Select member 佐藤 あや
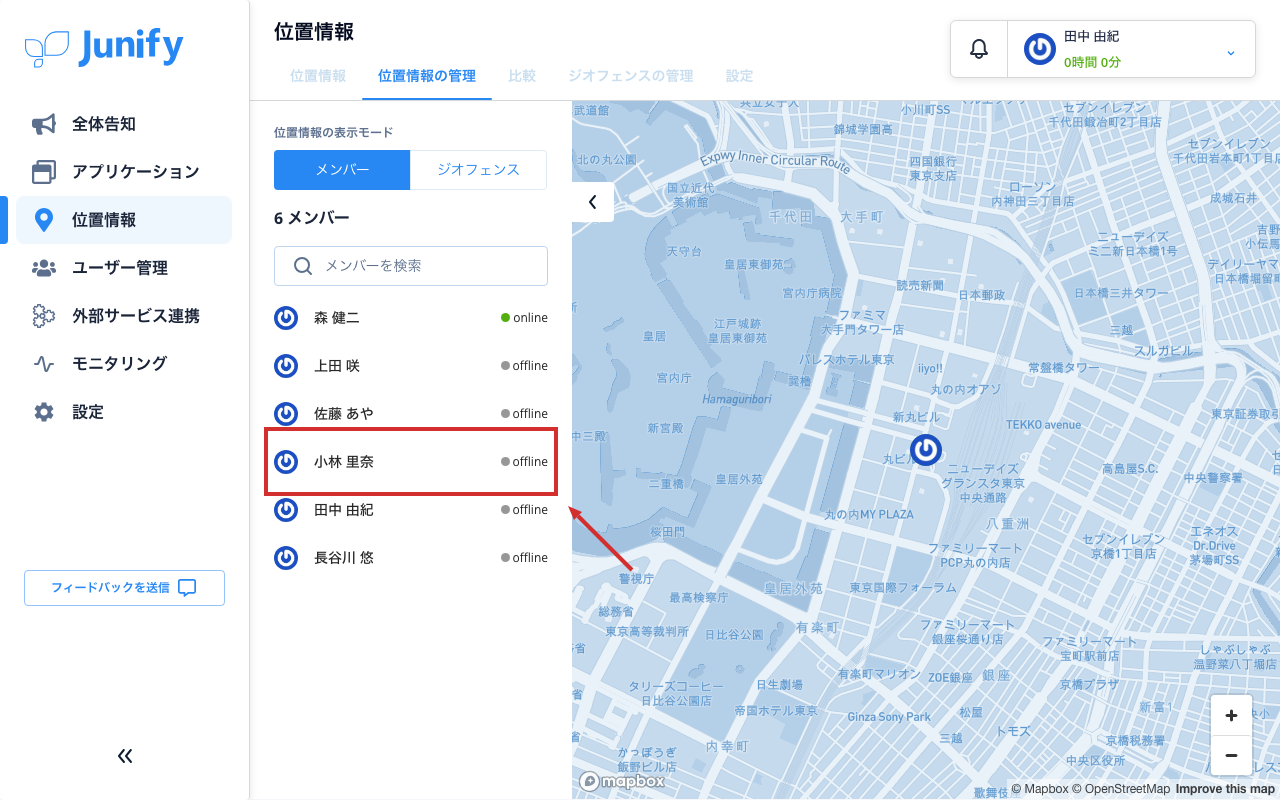The image size is (1280, 800). click(x=411, y=414)
